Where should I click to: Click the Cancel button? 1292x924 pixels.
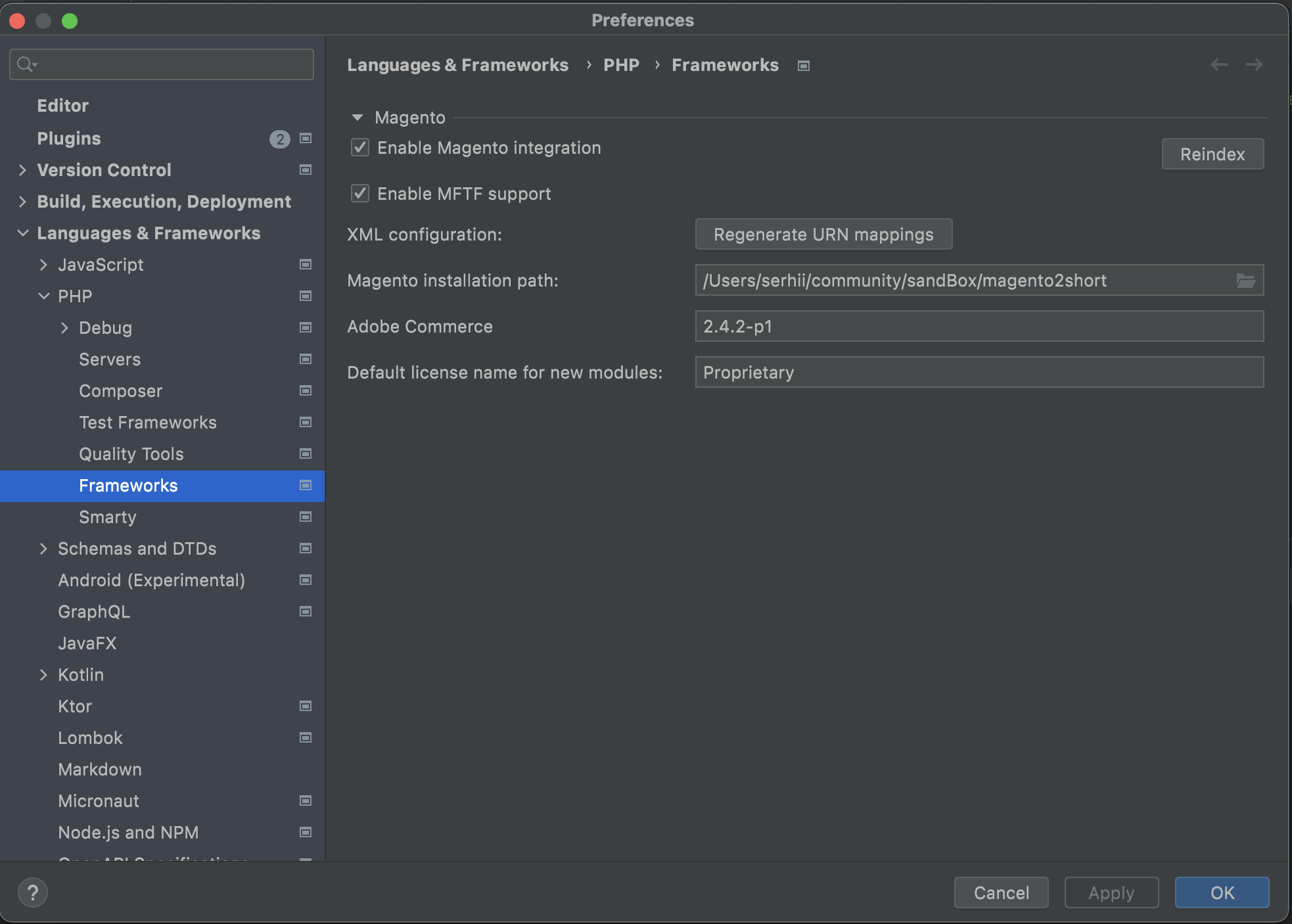click(x=1001, y=892)
